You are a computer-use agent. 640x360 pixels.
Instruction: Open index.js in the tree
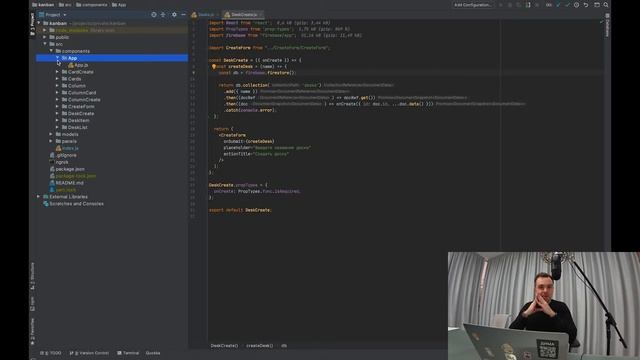click(x=67, y=148)
